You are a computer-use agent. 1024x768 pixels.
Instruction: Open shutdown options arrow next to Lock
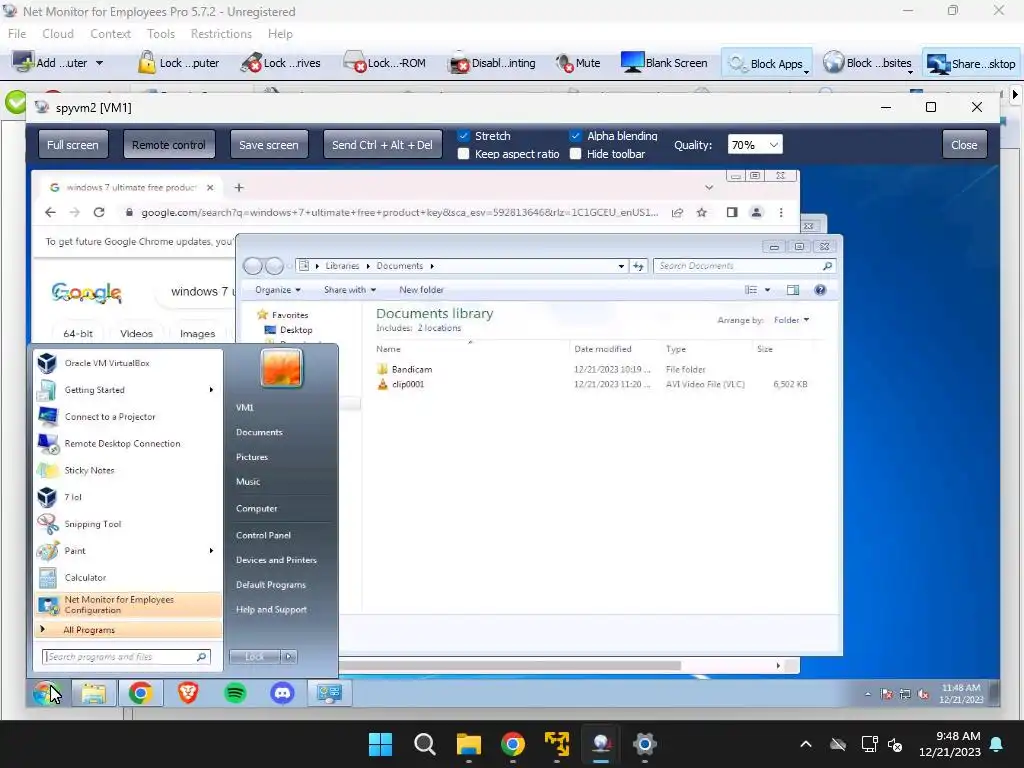[x=289, y=656]
